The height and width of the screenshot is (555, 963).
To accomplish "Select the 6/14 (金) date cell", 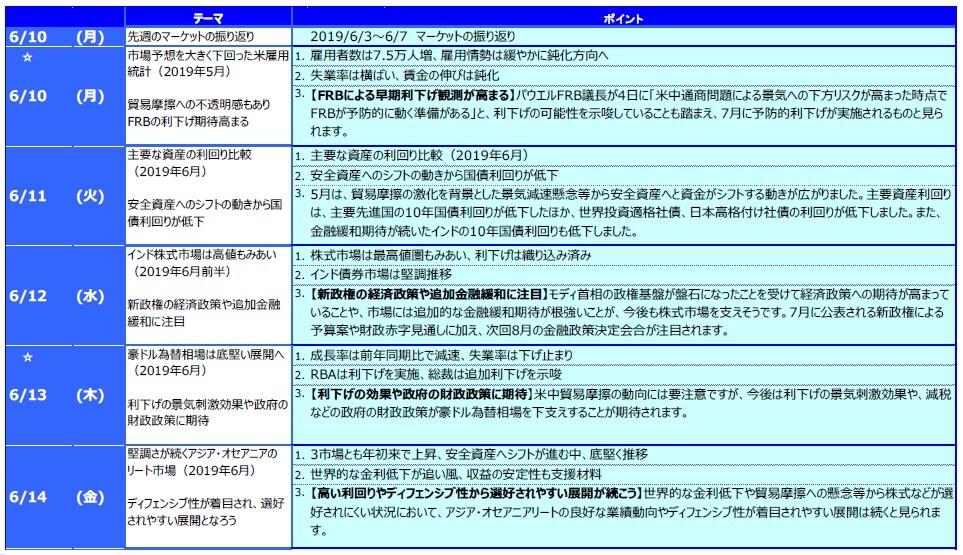I will 60,496.
